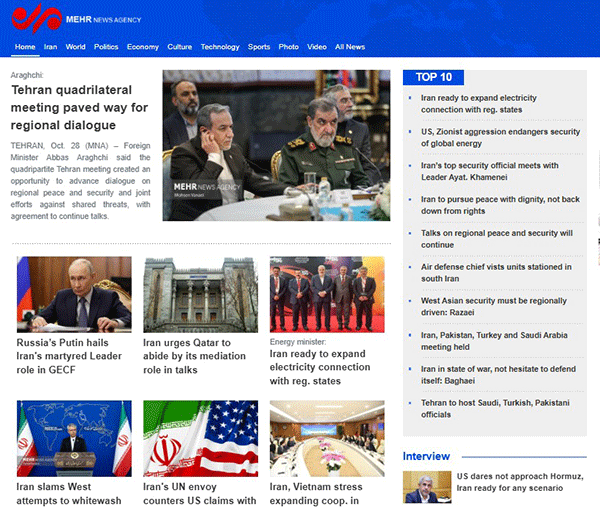Click the spokesman podium thumbnail

pyautogui.click(x=74, y=439)
